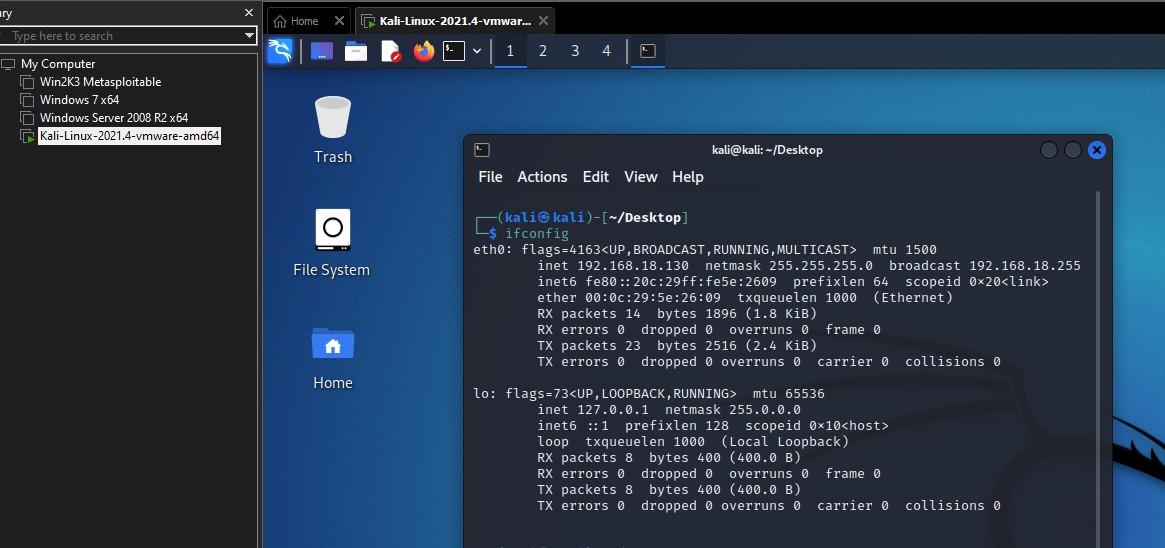Select the terminal window taskbar button

[x=648, y=51]
